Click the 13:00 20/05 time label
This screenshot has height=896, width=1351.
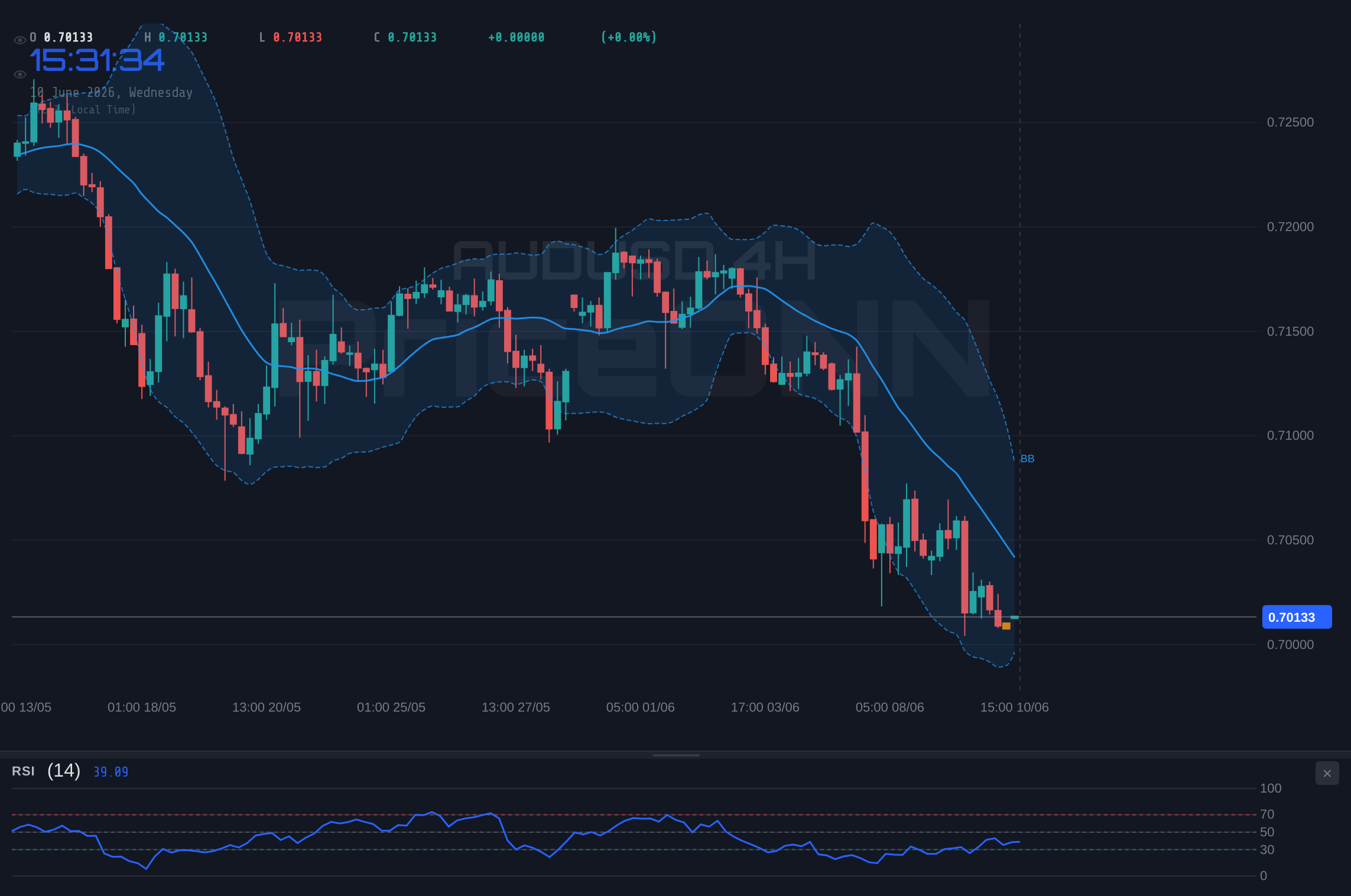tap(267, 707)
